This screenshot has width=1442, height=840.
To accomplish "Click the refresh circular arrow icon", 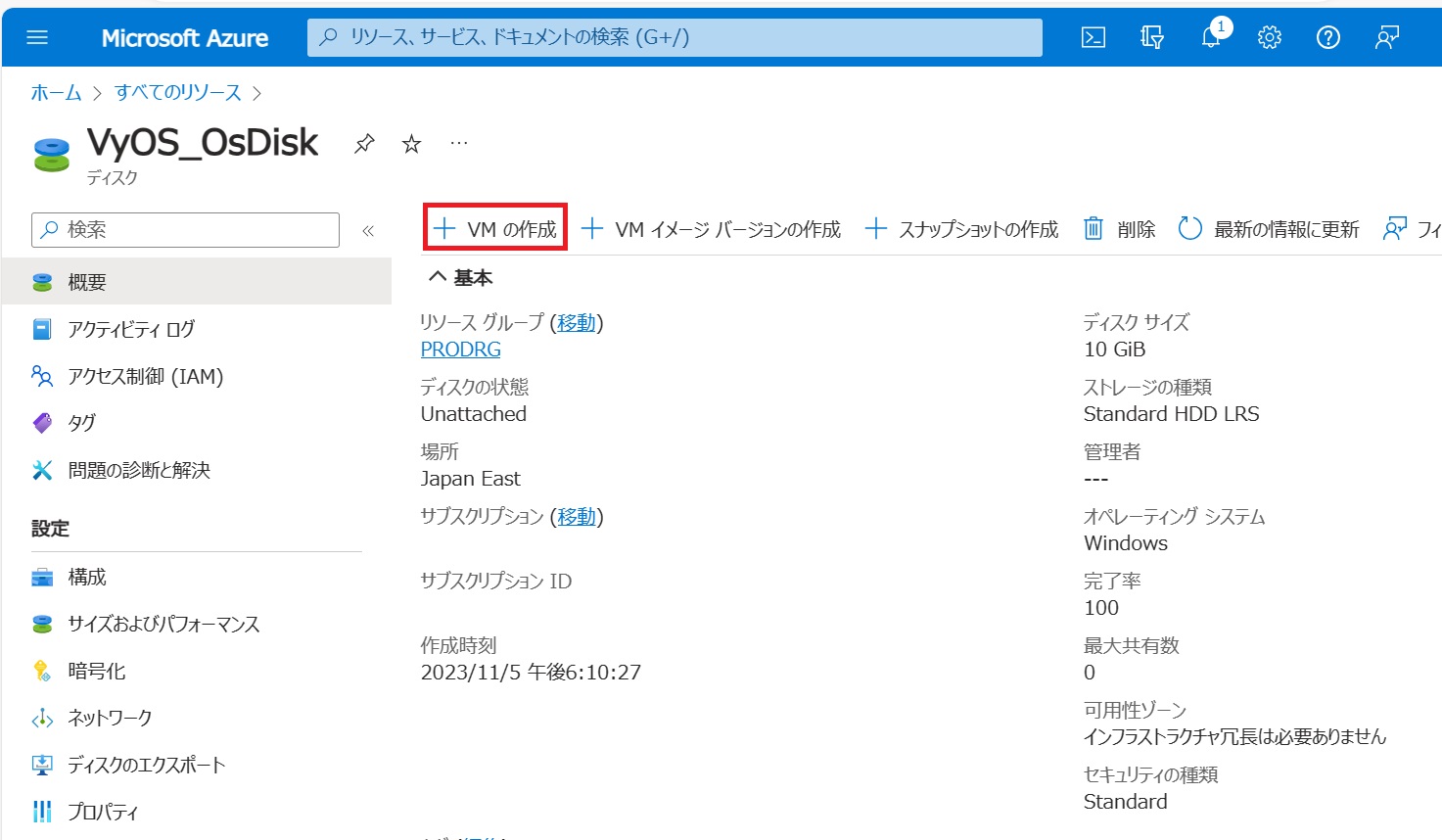I will tap(1189, 229).
